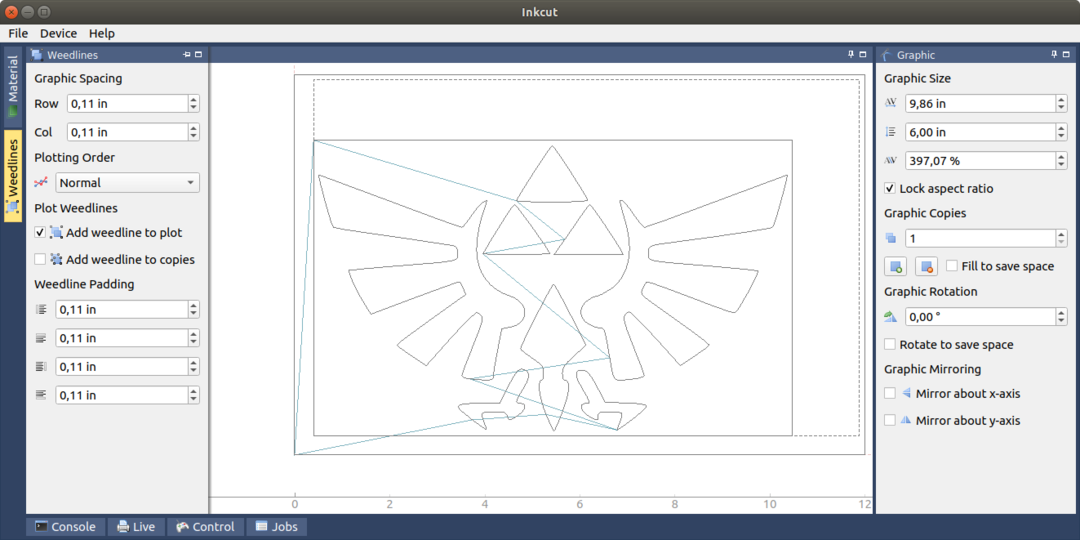
Task: Click the second Weedline Padding field
Action: point(121,338)
